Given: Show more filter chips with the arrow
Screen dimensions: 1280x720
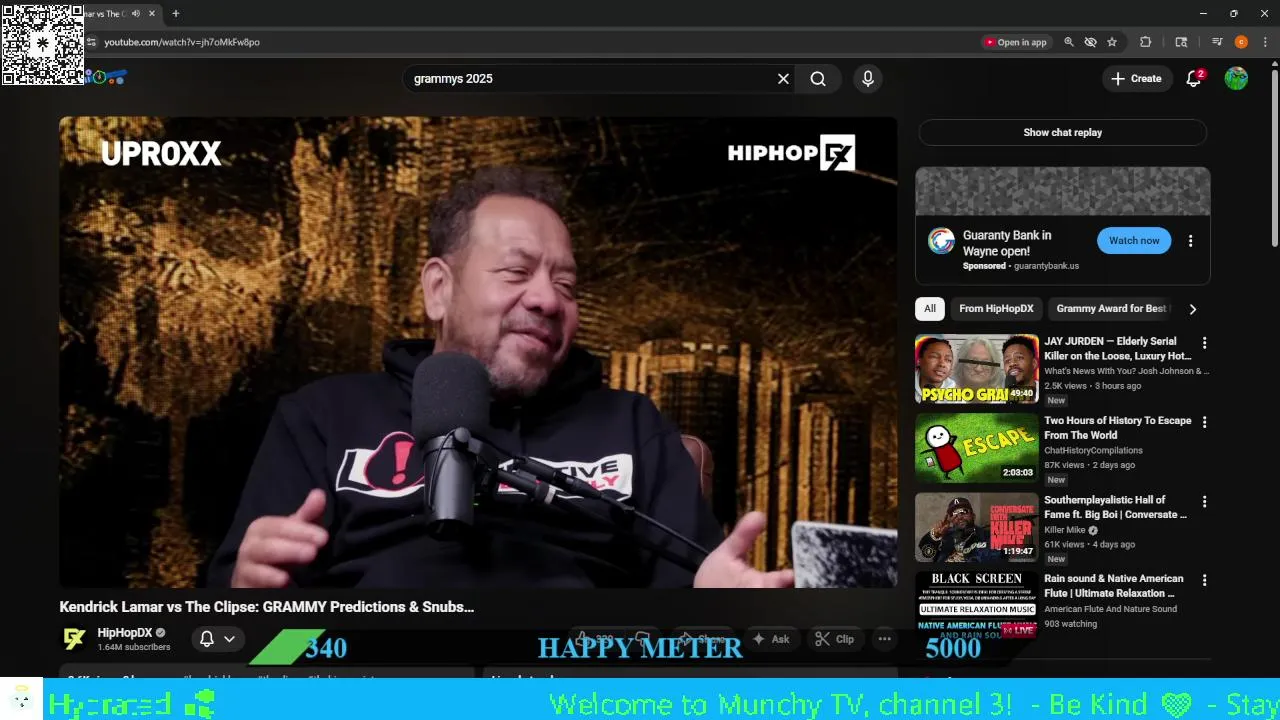Looking at the screenshot, I should coord(1192,309).
